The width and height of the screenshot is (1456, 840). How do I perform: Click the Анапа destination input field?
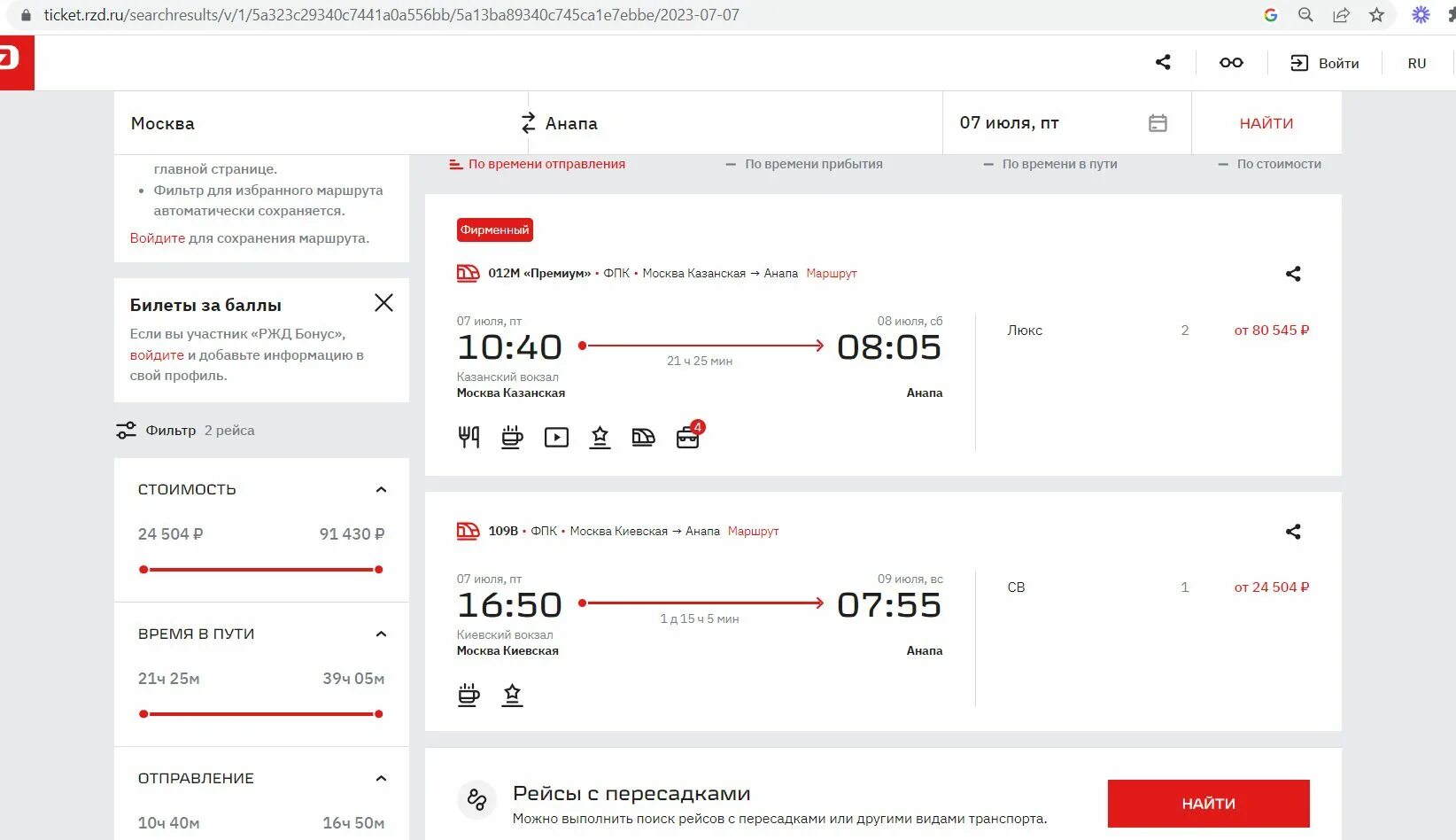point(735,123)
